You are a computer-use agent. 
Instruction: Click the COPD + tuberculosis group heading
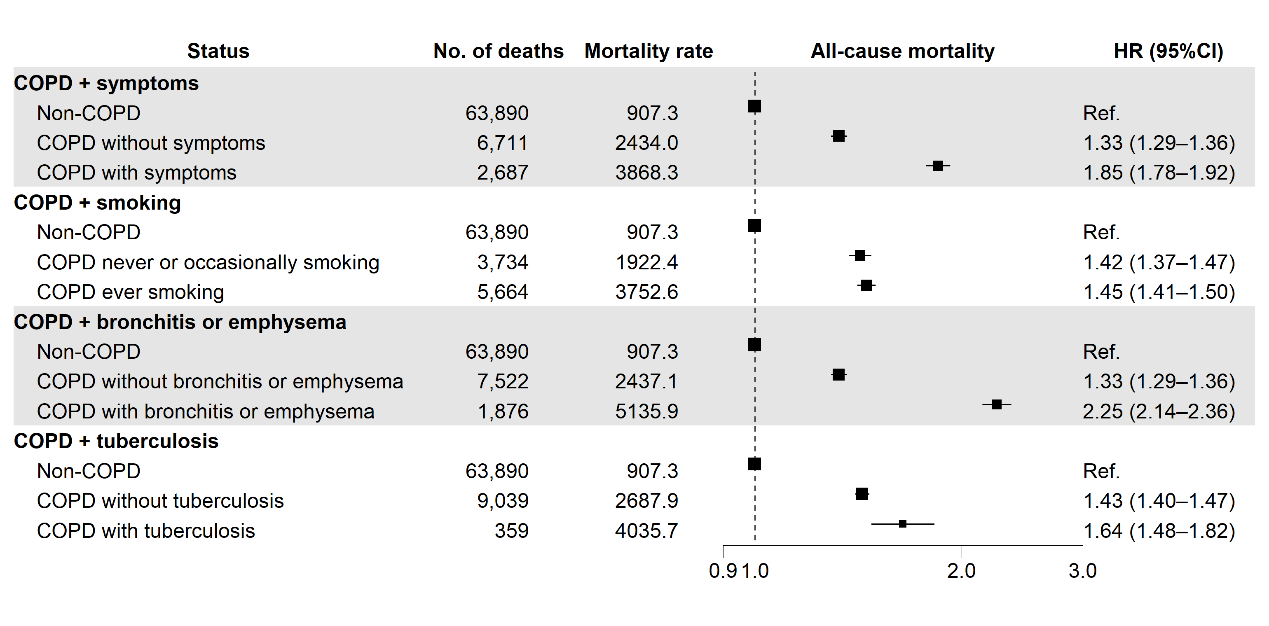pyautogui.click(x=116, y=441)
